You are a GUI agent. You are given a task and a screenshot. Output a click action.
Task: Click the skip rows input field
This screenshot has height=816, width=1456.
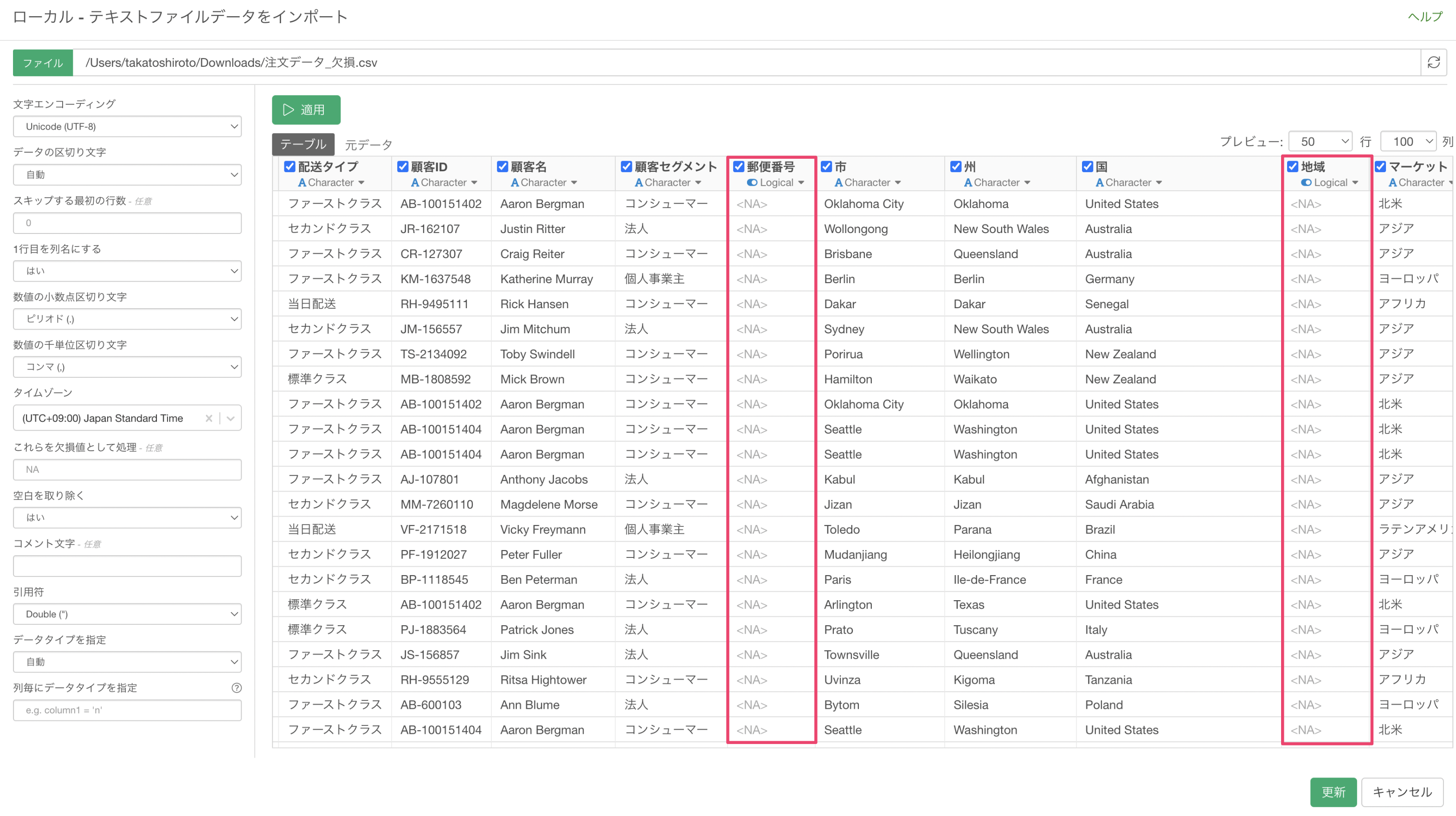coord(127,223)
